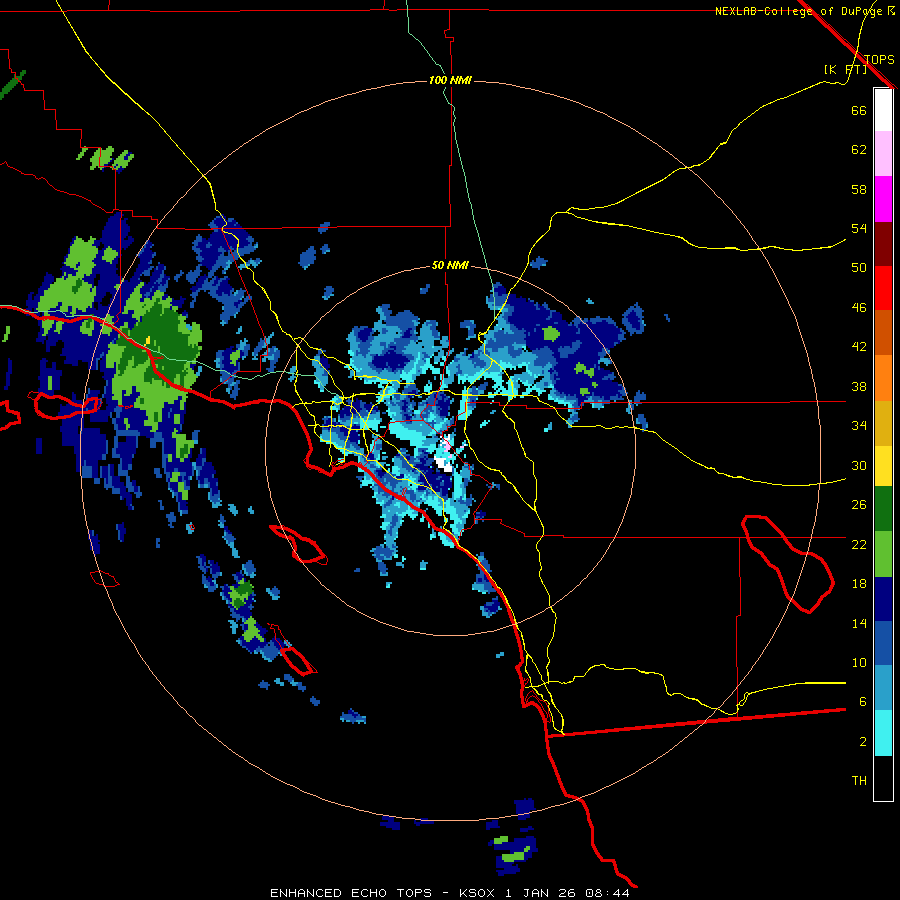Viewport: 900px width, 900px height.
Task: Select the maroon legend color block
Action: click(883, 244)
